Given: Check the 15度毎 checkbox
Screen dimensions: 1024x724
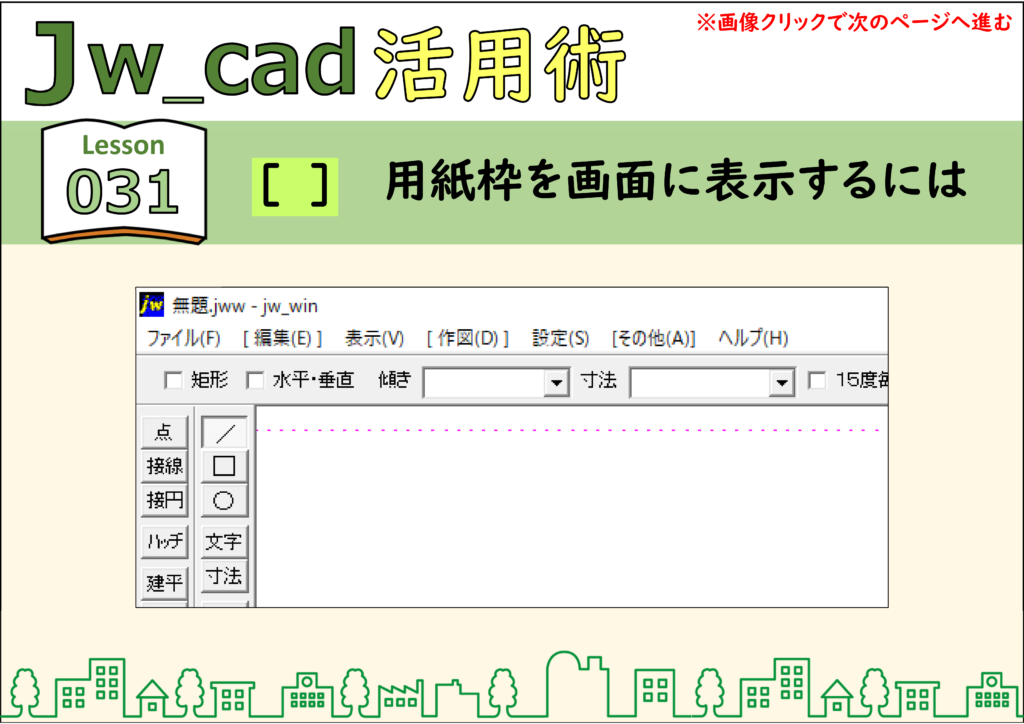Looking at the screenshot, I should pos(817,380).
